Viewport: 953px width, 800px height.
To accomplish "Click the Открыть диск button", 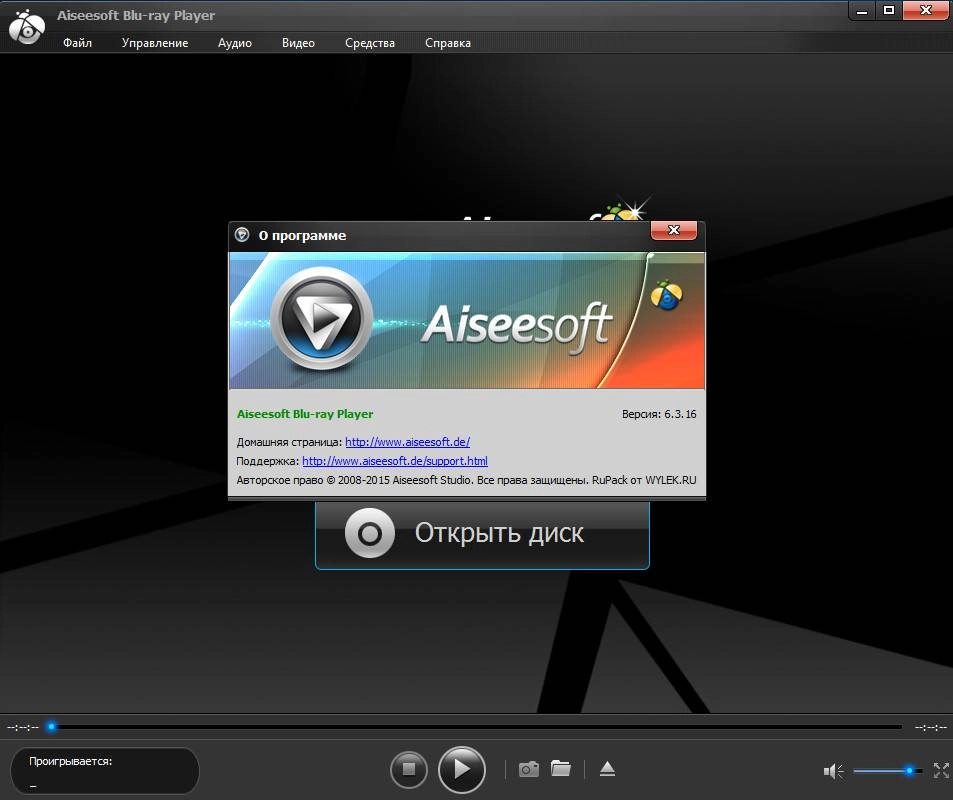I will coord(482,534).
